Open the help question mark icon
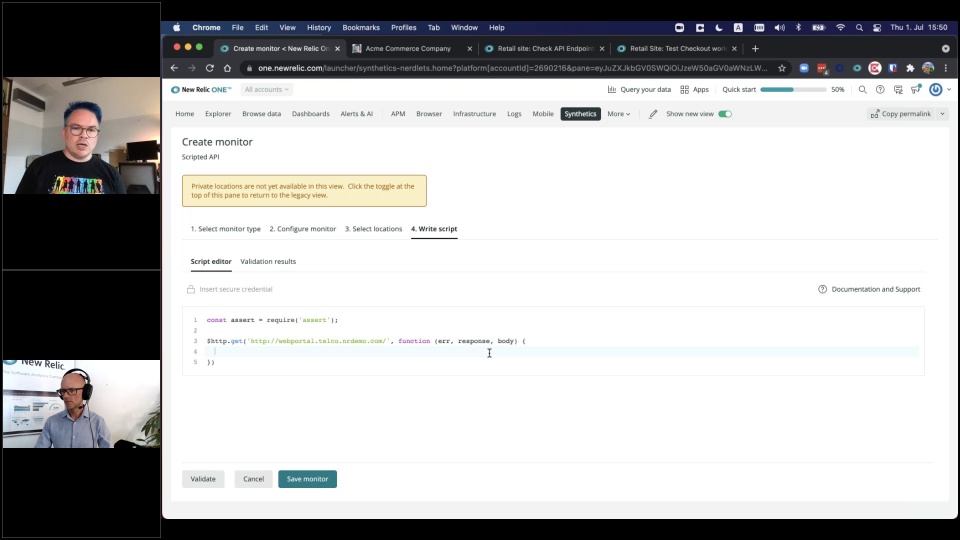 (880, 89)
